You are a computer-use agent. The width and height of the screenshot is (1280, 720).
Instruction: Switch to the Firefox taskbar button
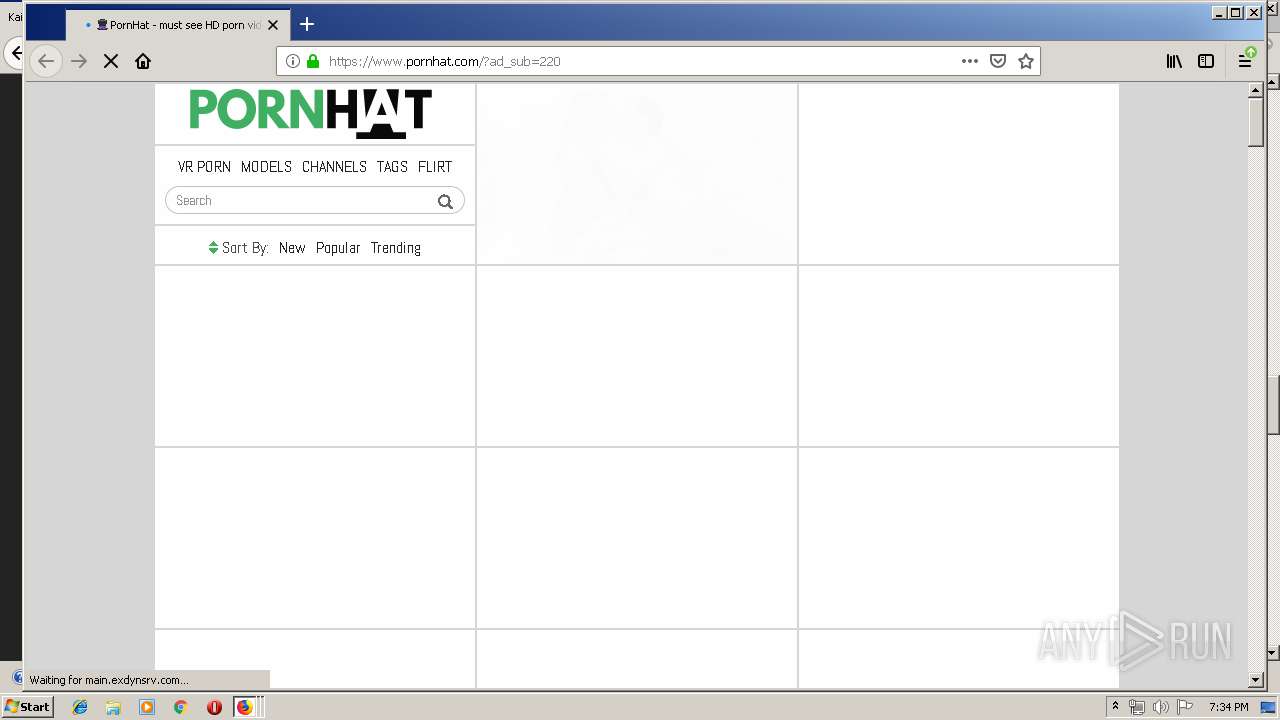tap(246, 707)
